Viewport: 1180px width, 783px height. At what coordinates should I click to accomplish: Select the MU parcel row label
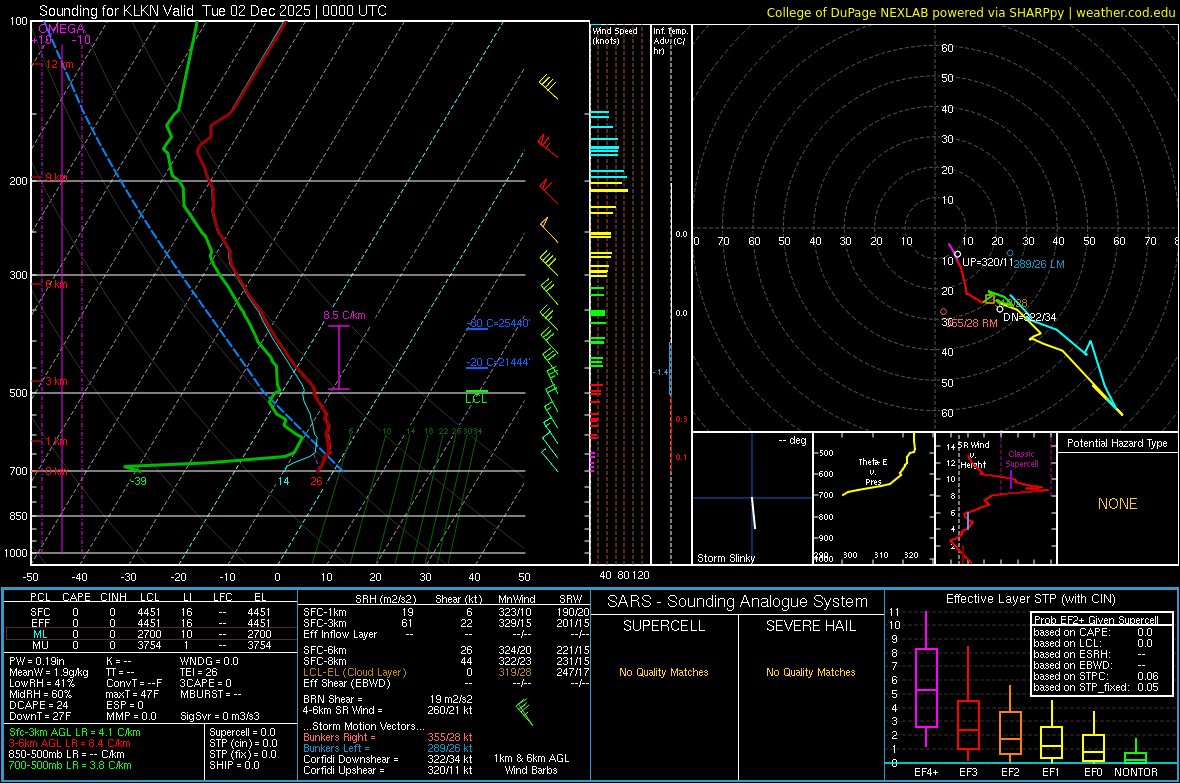click(x=40, y=645)
